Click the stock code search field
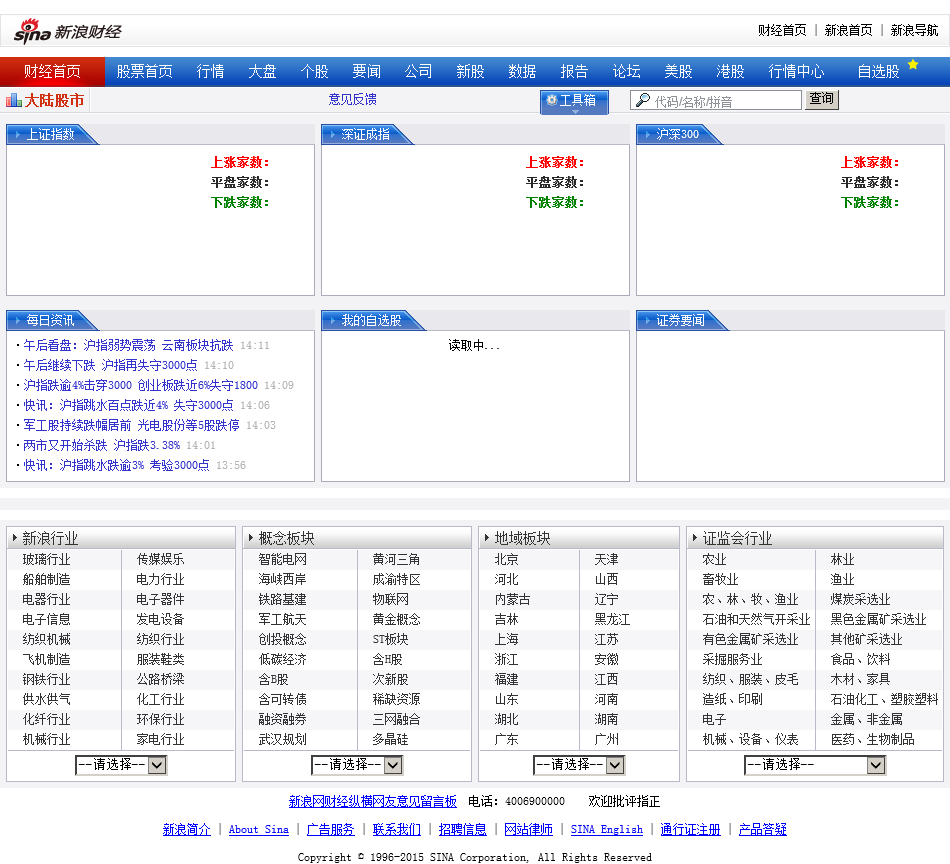 click(x=716, y=100)
